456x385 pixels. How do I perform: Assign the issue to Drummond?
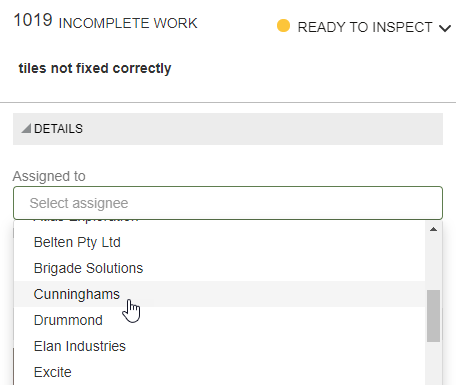[219, 320]
